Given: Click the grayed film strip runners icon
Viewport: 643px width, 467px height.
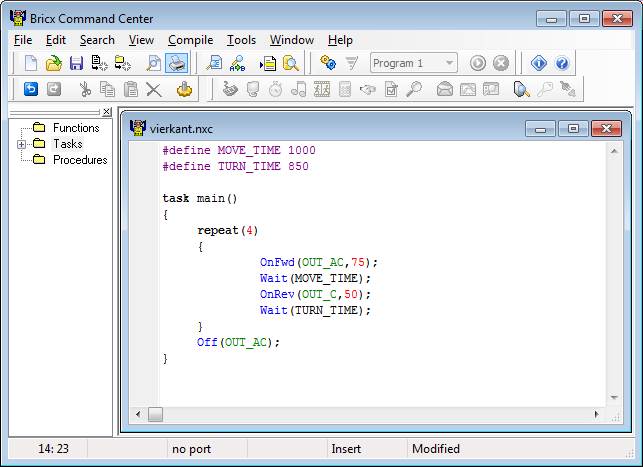Looking at the screenshot, I should (x=322, y=89).
